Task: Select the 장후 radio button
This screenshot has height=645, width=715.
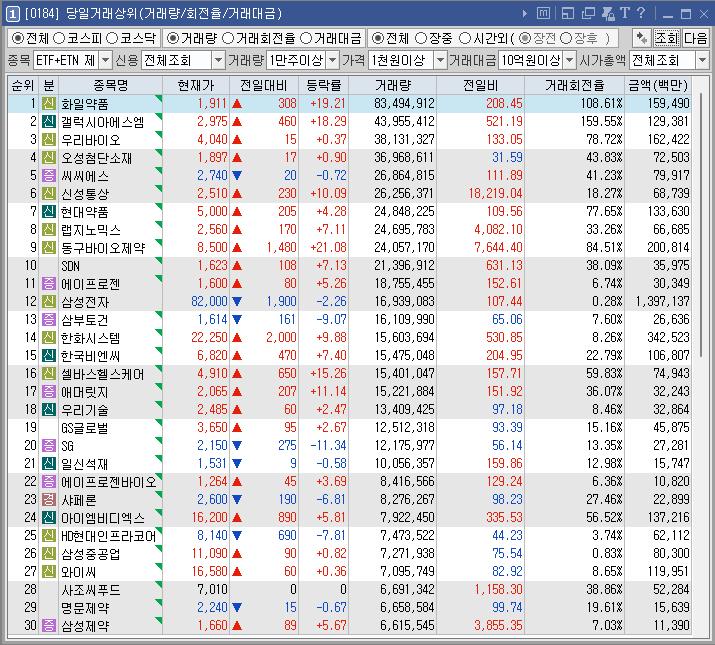Action: click(566, 38)
